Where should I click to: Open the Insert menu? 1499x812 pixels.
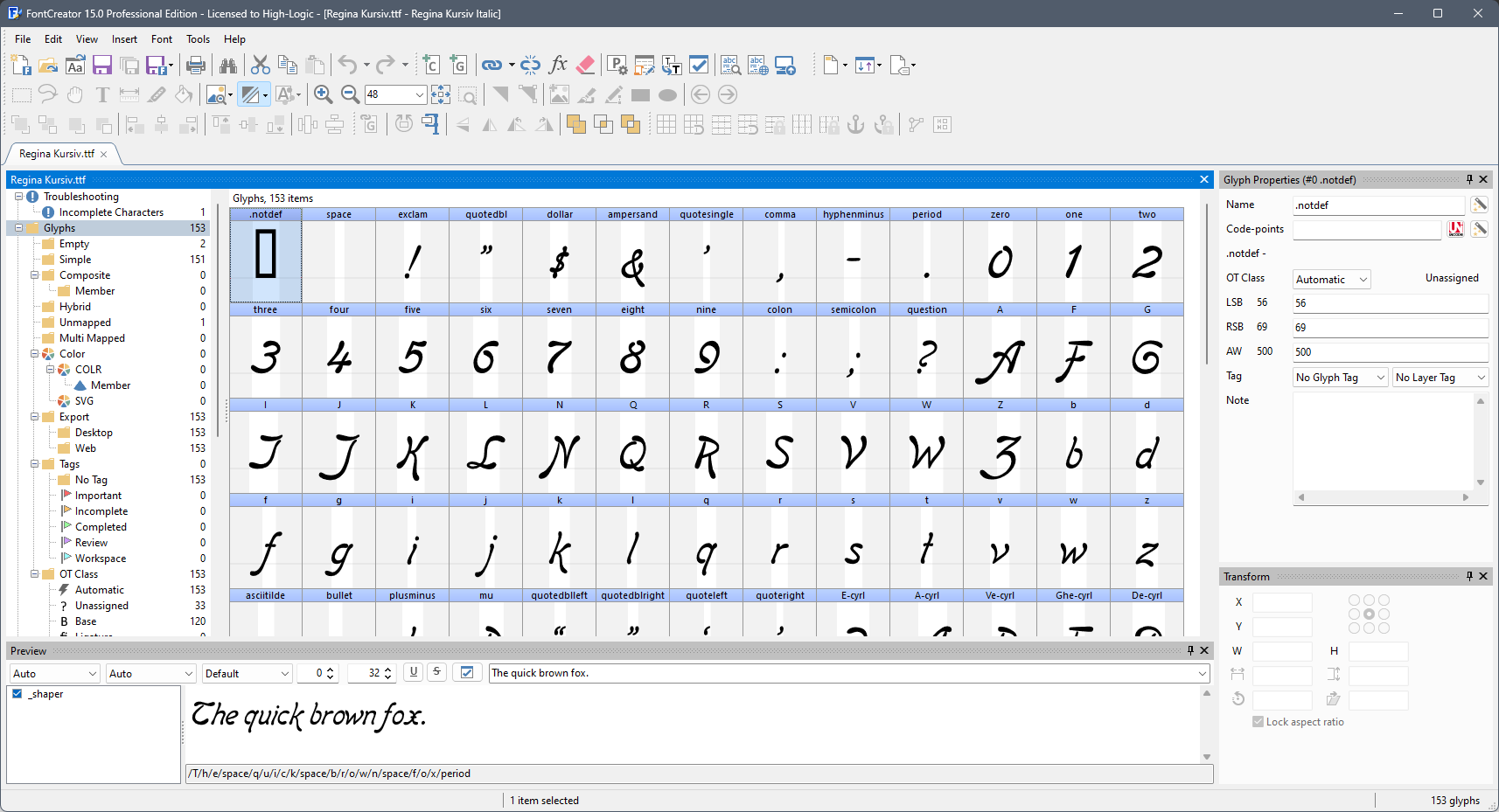[124, 39]
